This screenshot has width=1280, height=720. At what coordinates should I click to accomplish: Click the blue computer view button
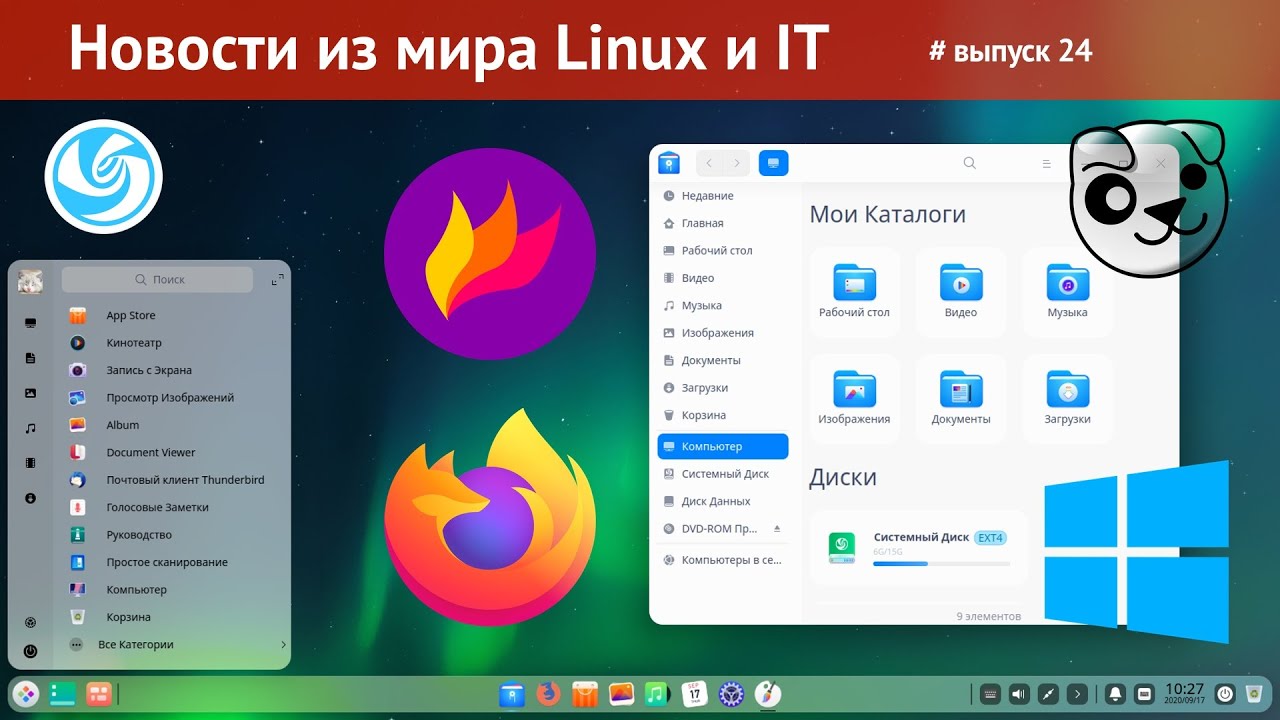pyautogui.click(x=774, y=163)
